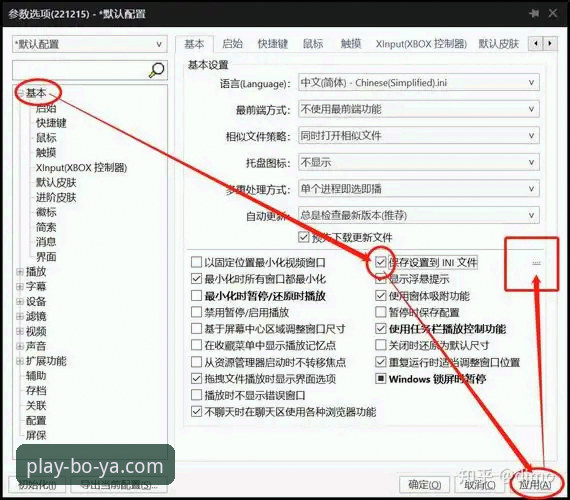Switch to XInput(XBOX 控制器) tab
The width and height of the screenshot is (570, 500).
(421, 44)
